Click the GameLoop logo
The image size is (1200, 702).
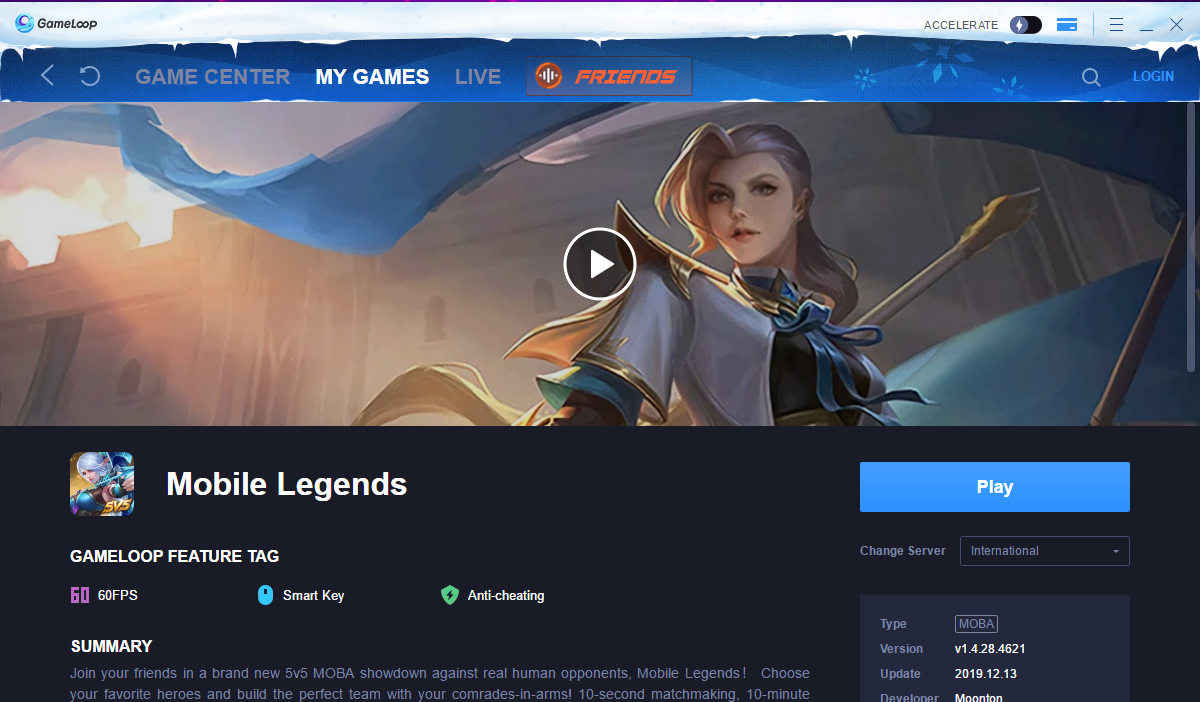(x=56, y=23)
